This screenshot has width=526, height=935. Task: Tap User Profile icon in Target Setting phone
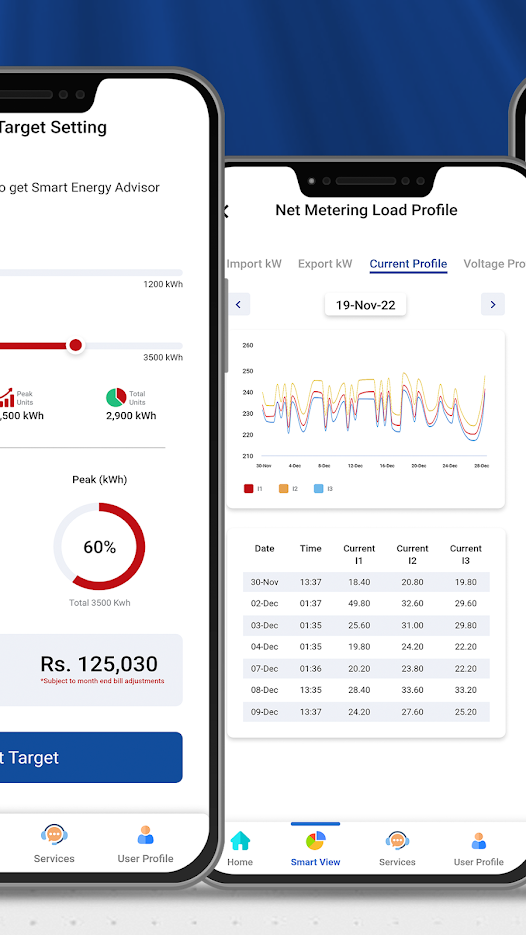(x=146, y=834)
